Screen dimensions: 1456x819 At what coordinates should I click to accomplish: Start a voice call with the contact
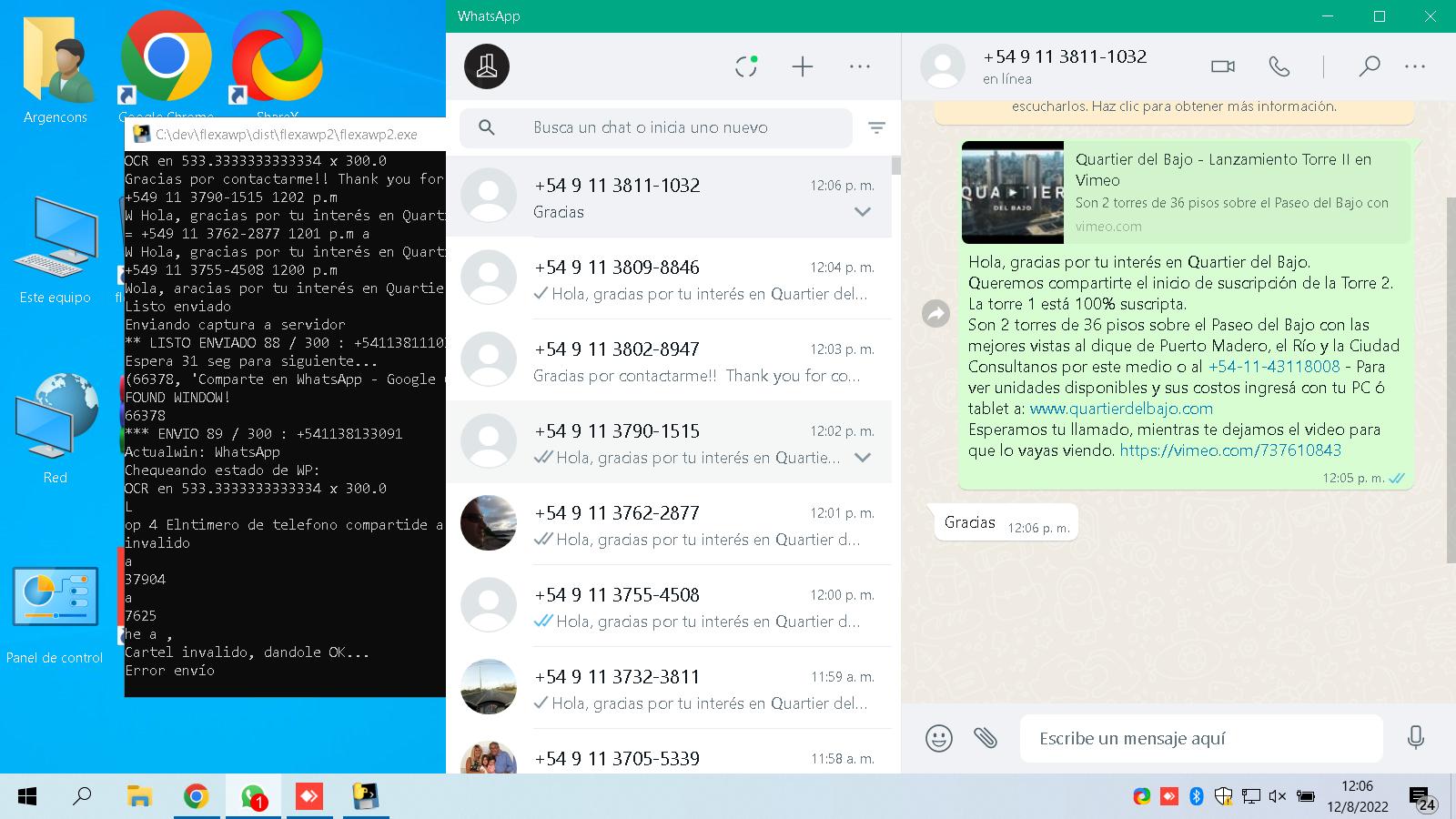(x=1279, y=66)
